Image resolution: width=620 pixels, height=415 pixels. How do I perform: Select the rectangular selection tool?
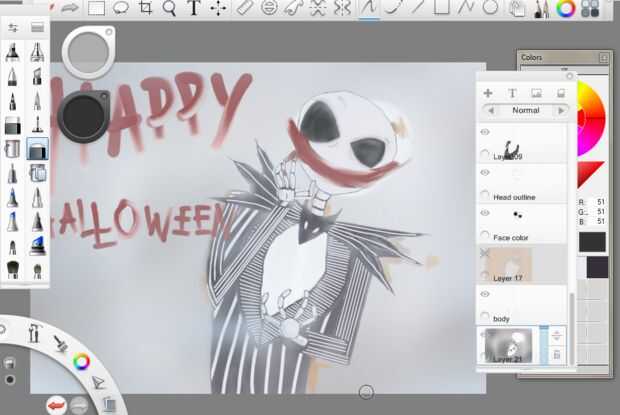[x=97, y=8]
